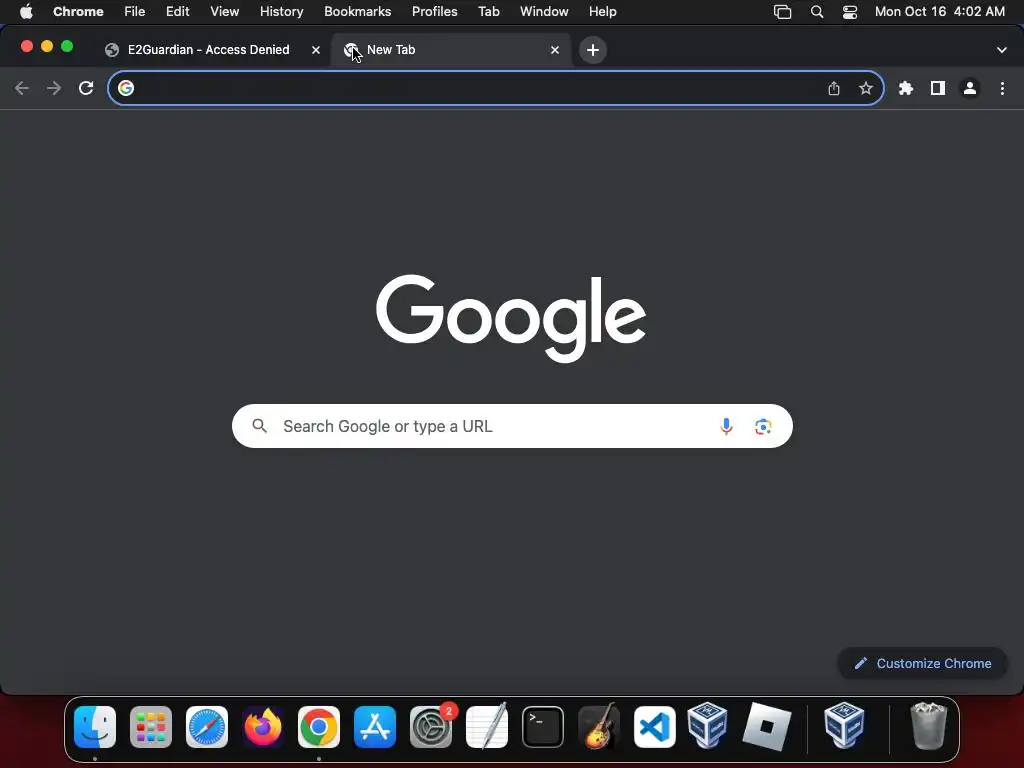This screenshot has height=768, width=1024.
Task: Open the File menu
Action: (x=135, y=11)
